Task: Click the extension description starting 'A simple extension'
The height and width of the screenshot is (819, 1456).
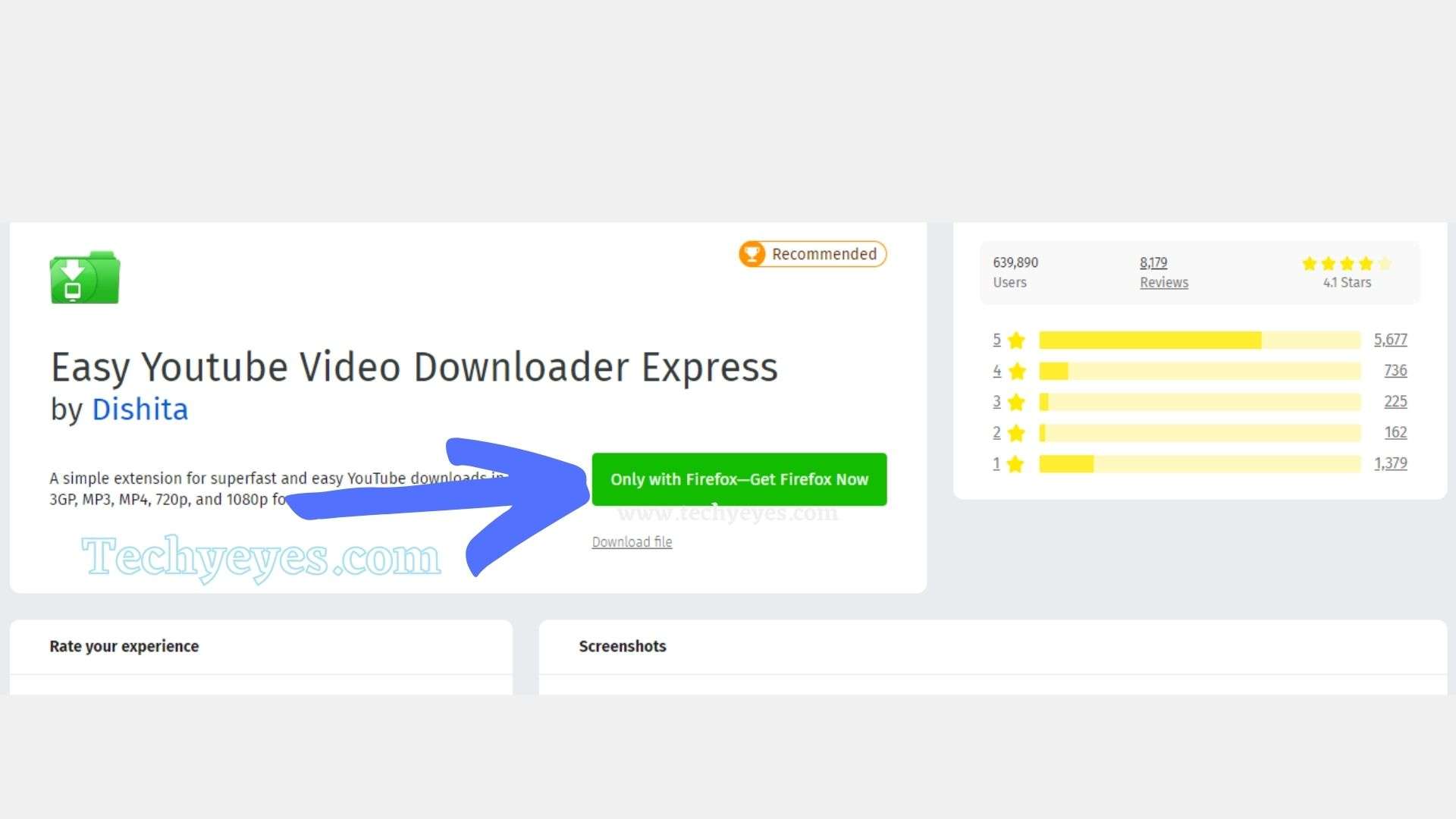Action: coord(277,489)
